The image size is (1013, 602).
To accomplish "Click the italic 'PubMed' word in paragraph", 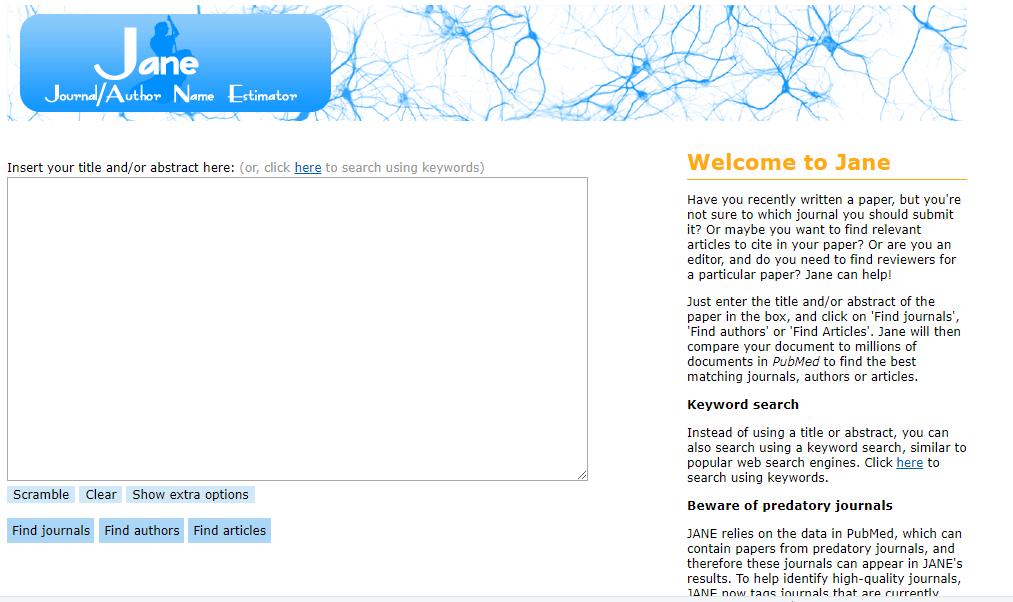I will click(796, 361).
